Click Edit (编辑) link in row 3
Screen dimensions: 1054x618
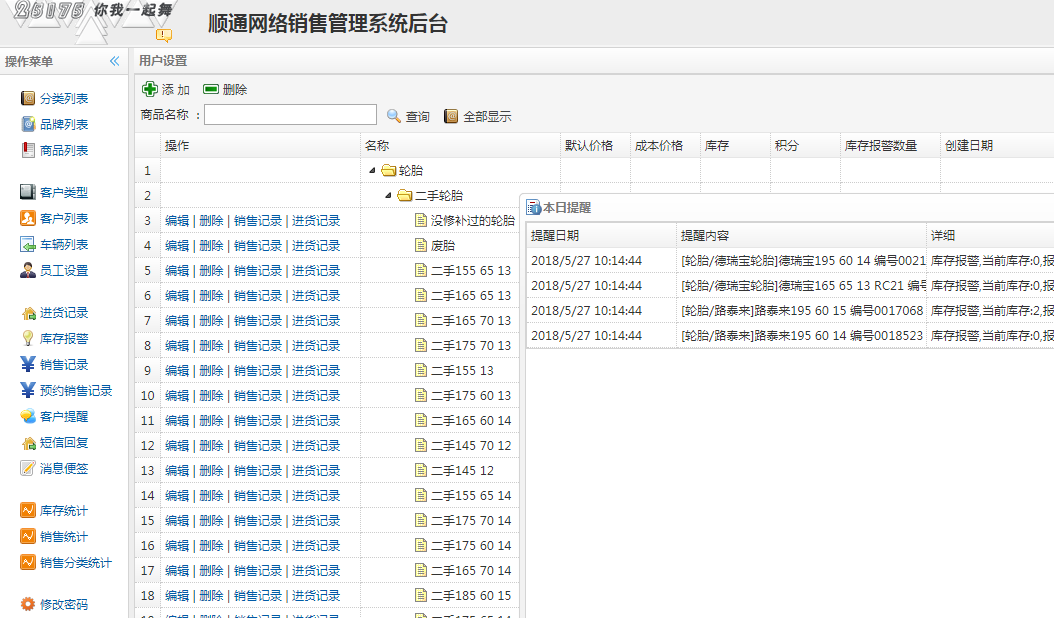[x=177, y=220]
